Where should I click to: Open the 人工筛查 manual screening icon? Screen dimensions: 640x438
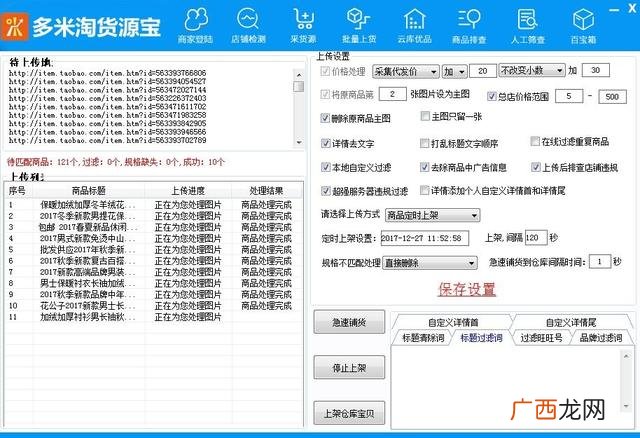[527, 25]
